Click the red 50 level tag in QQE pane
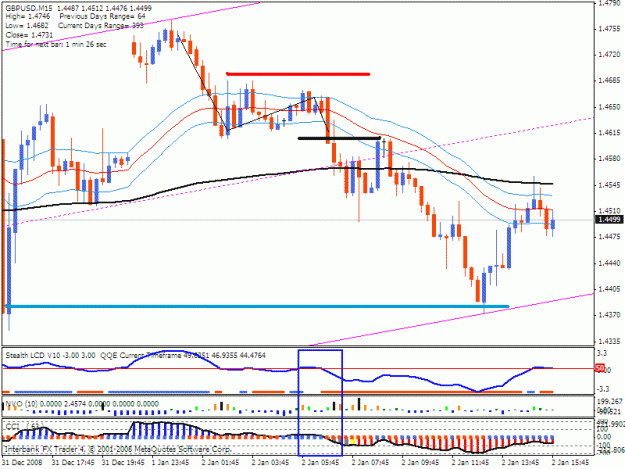 [600, 369]
